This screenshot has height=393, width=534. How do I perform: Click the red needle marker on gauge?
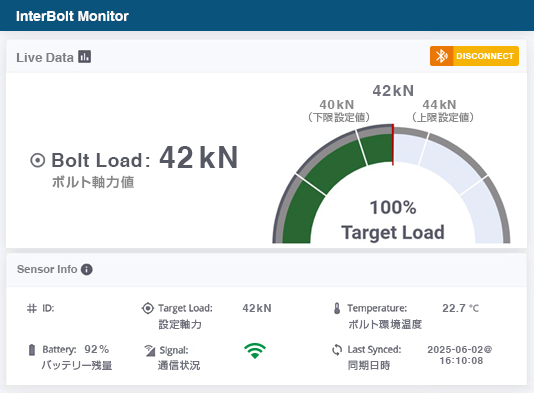393,145
